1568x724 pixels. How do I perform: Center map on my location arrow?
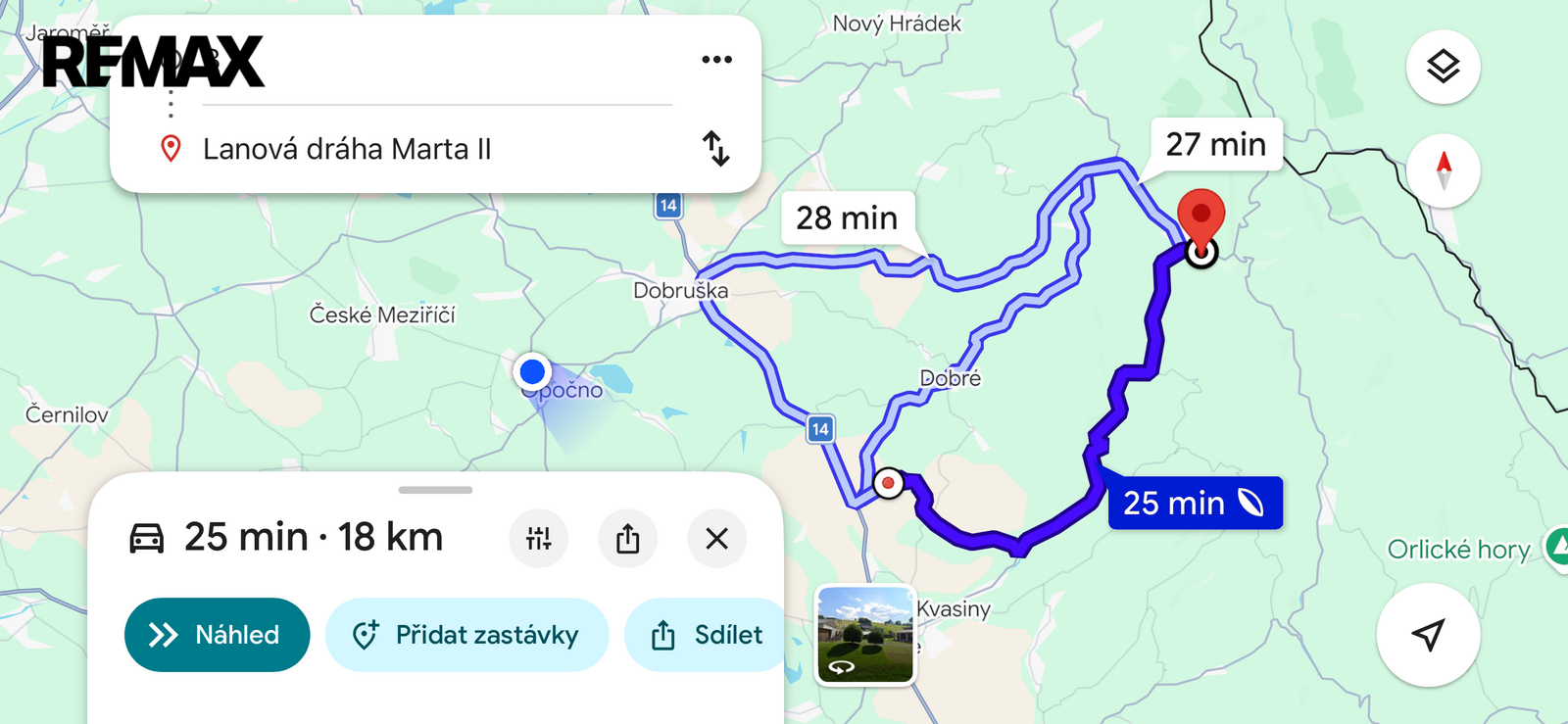[x=1428, y=635]
